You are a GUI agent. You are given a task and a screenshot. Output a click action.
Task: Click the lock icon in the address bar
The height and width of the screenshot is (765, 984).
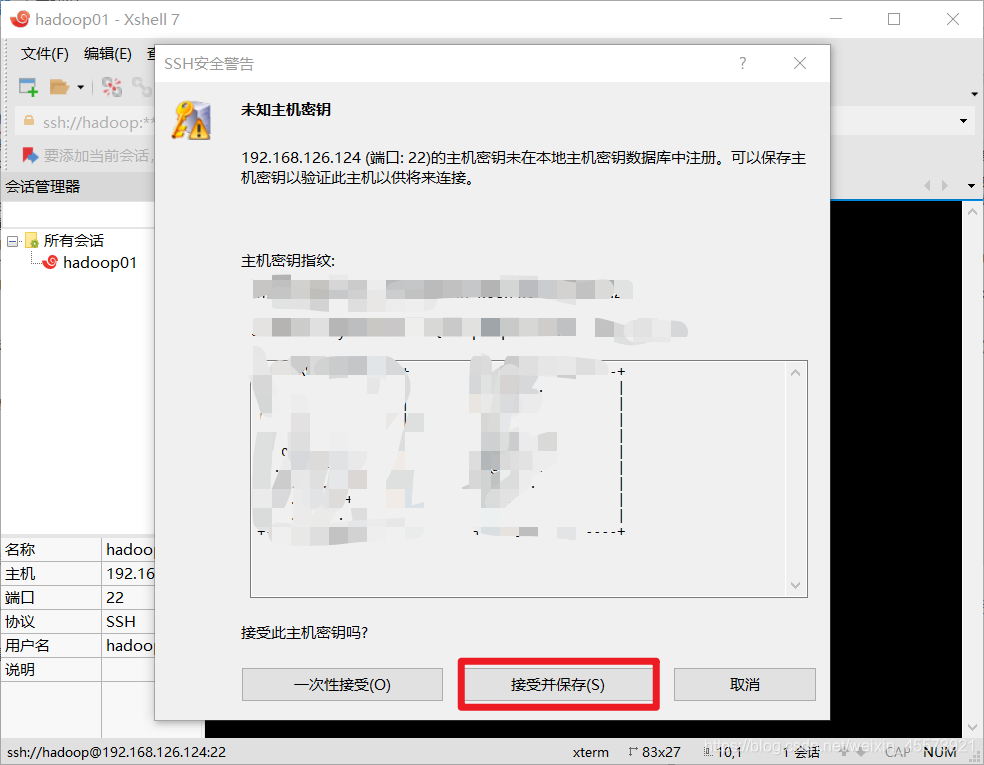tap(30, 122)
